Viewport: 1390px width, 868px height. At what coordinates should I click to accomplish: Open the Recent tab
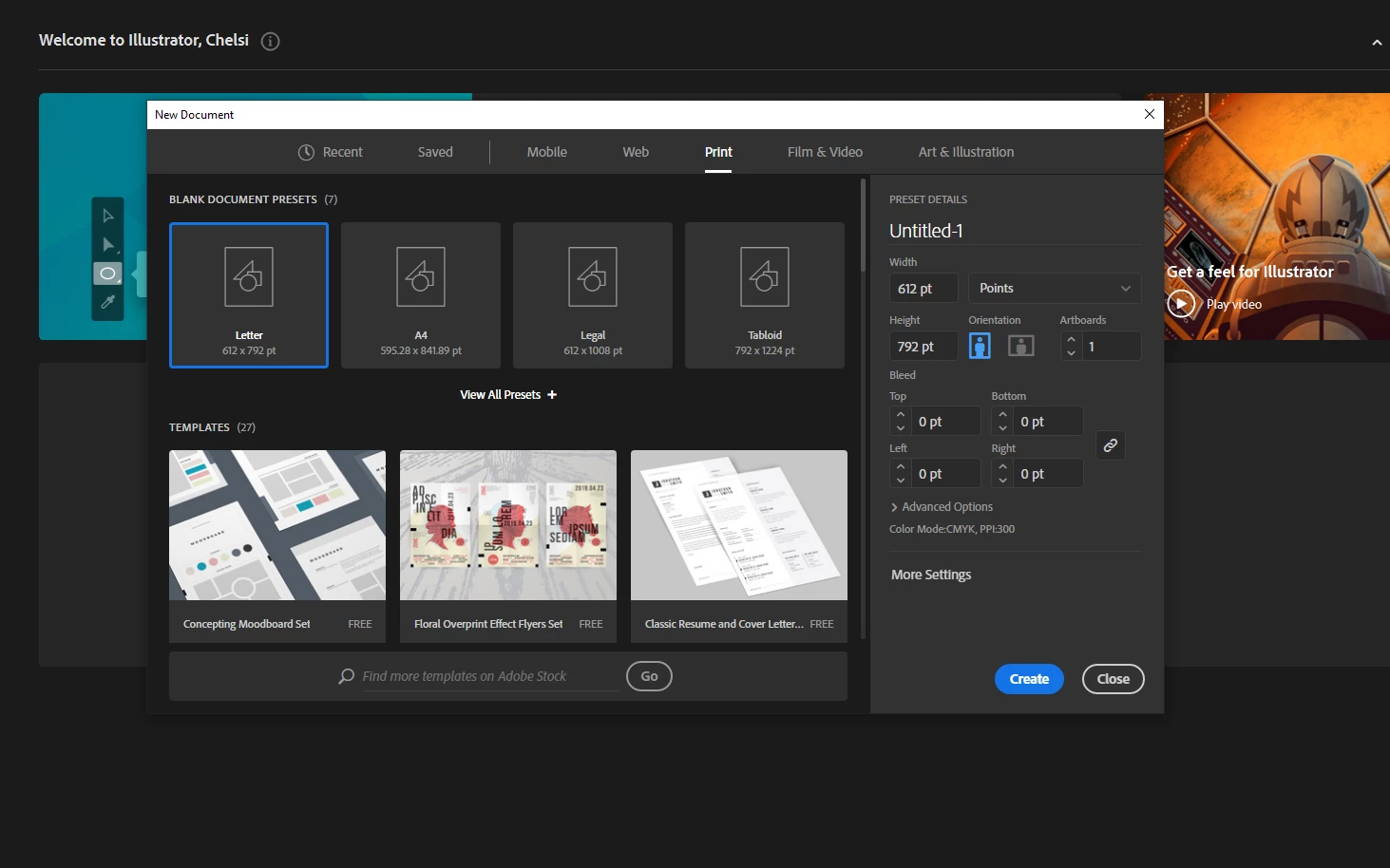point(331,152)
